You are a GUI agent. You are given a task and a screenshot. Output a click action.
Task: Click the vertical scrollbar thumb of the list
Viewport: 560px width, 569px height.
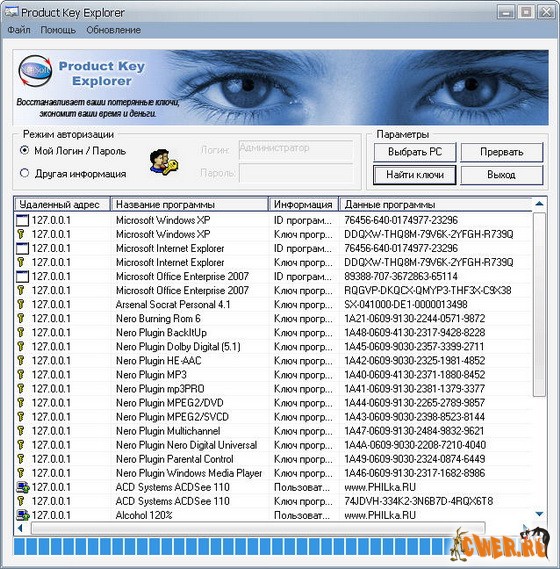539,305
